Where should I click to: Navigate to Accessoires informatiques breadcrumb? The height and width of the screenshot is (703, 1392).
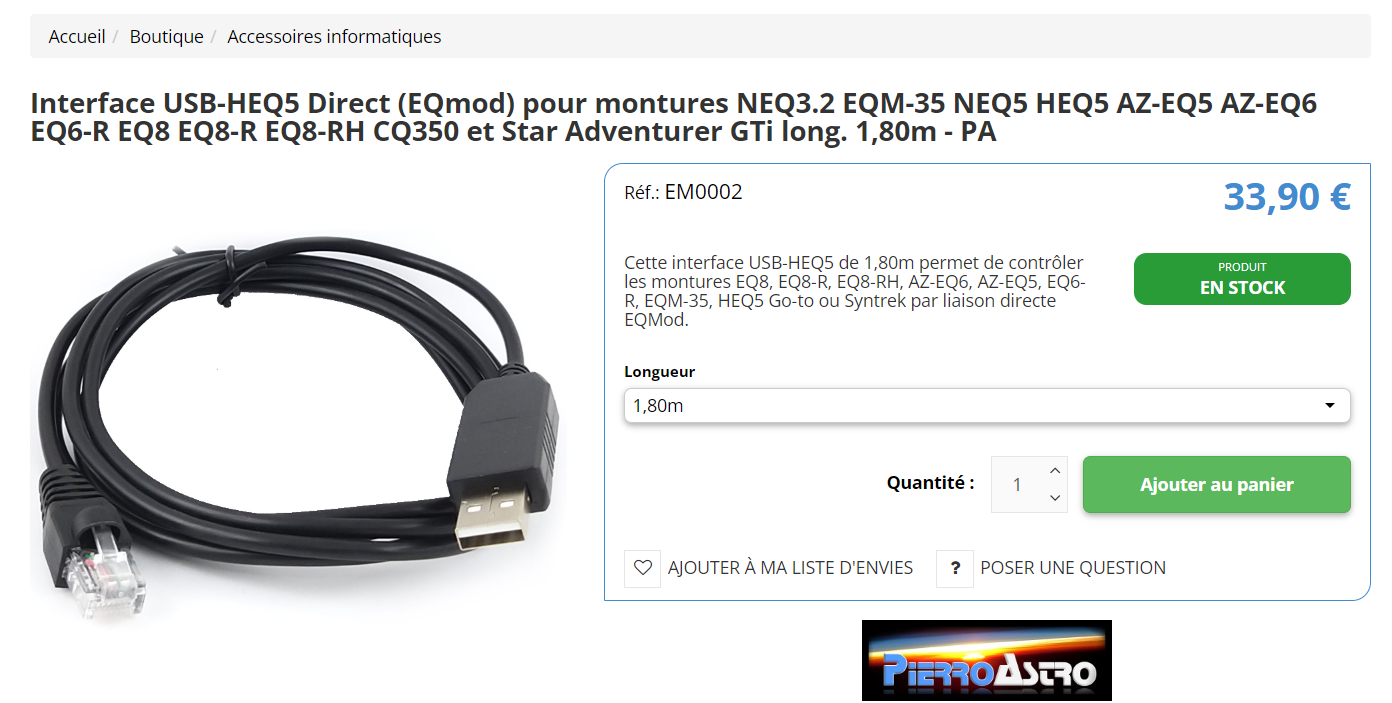pos(334,37)
